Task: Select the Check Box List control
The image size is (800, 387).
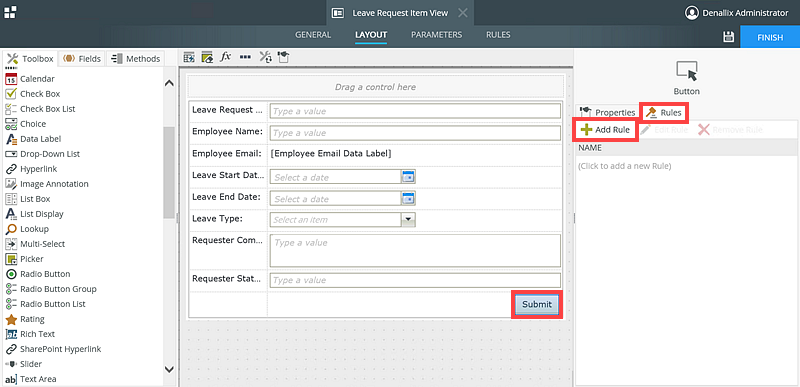Action: 40,109
